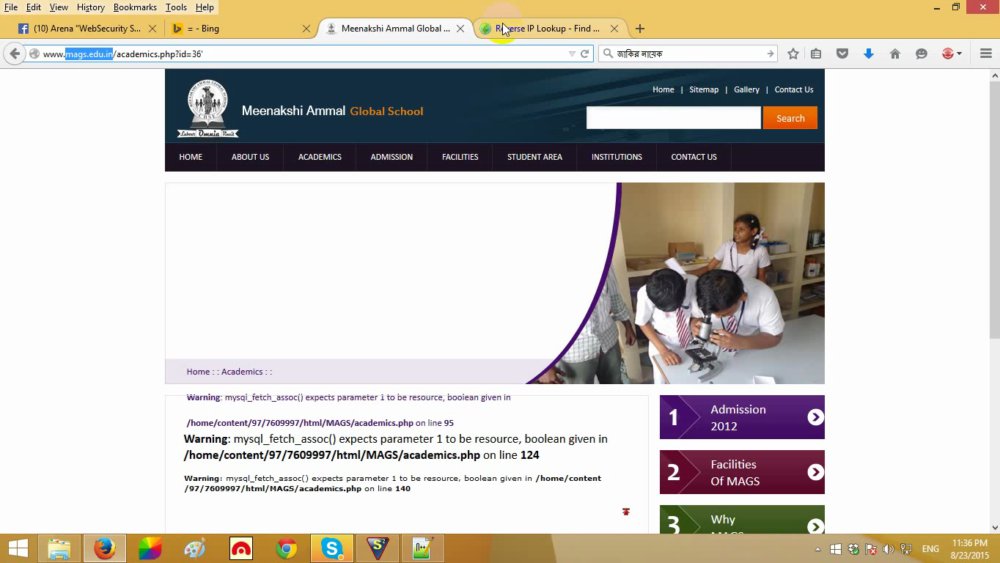Viewport: 1000px width, 563px height.
Task: Close the Bing tab
Action: point(306,29)
